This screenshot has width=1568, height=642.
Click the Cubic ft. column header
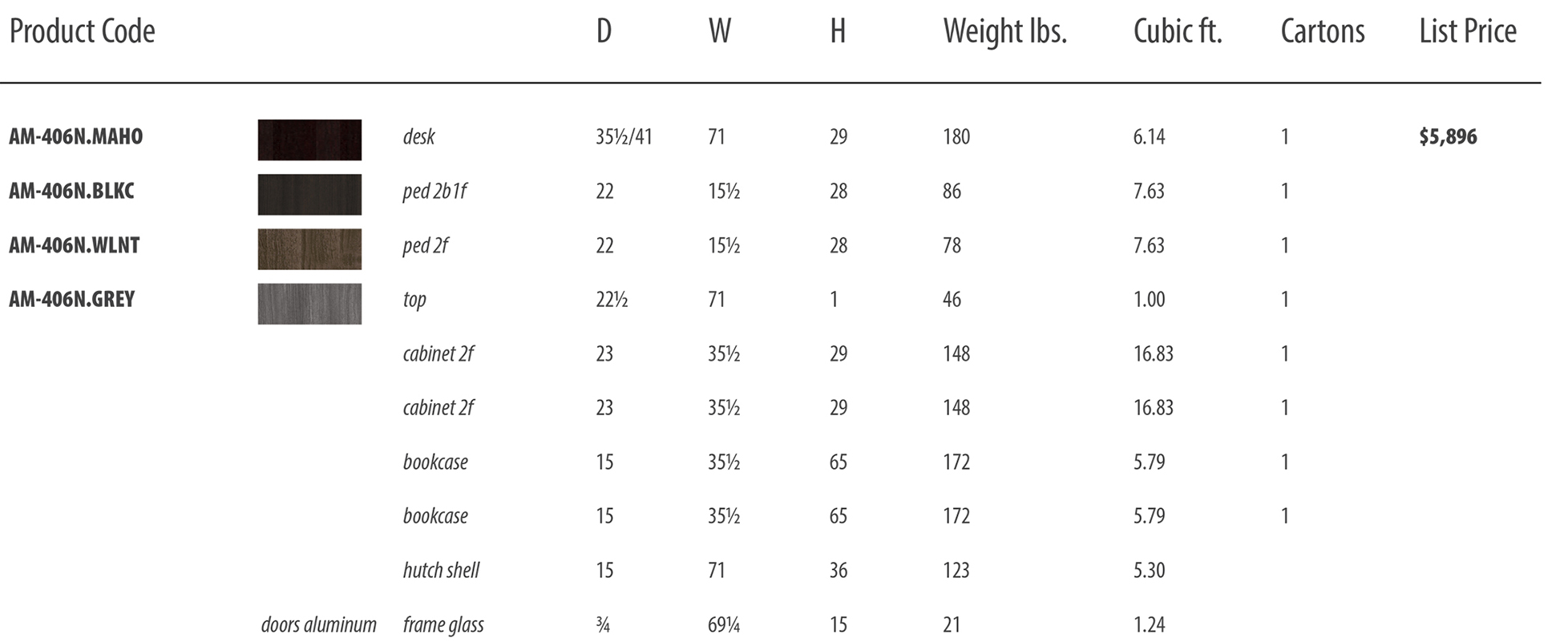click(x=1178, y=32)
